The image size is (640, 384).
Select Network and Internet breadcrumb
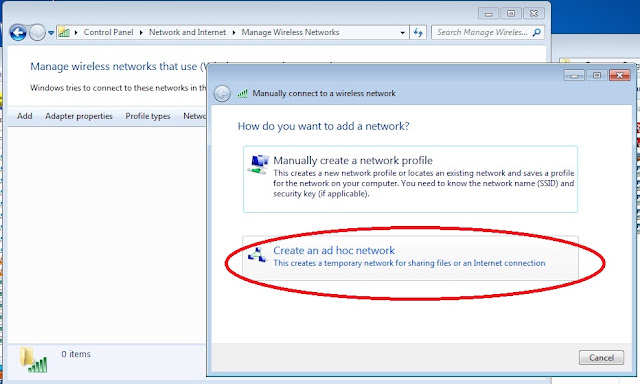point(187,32)
